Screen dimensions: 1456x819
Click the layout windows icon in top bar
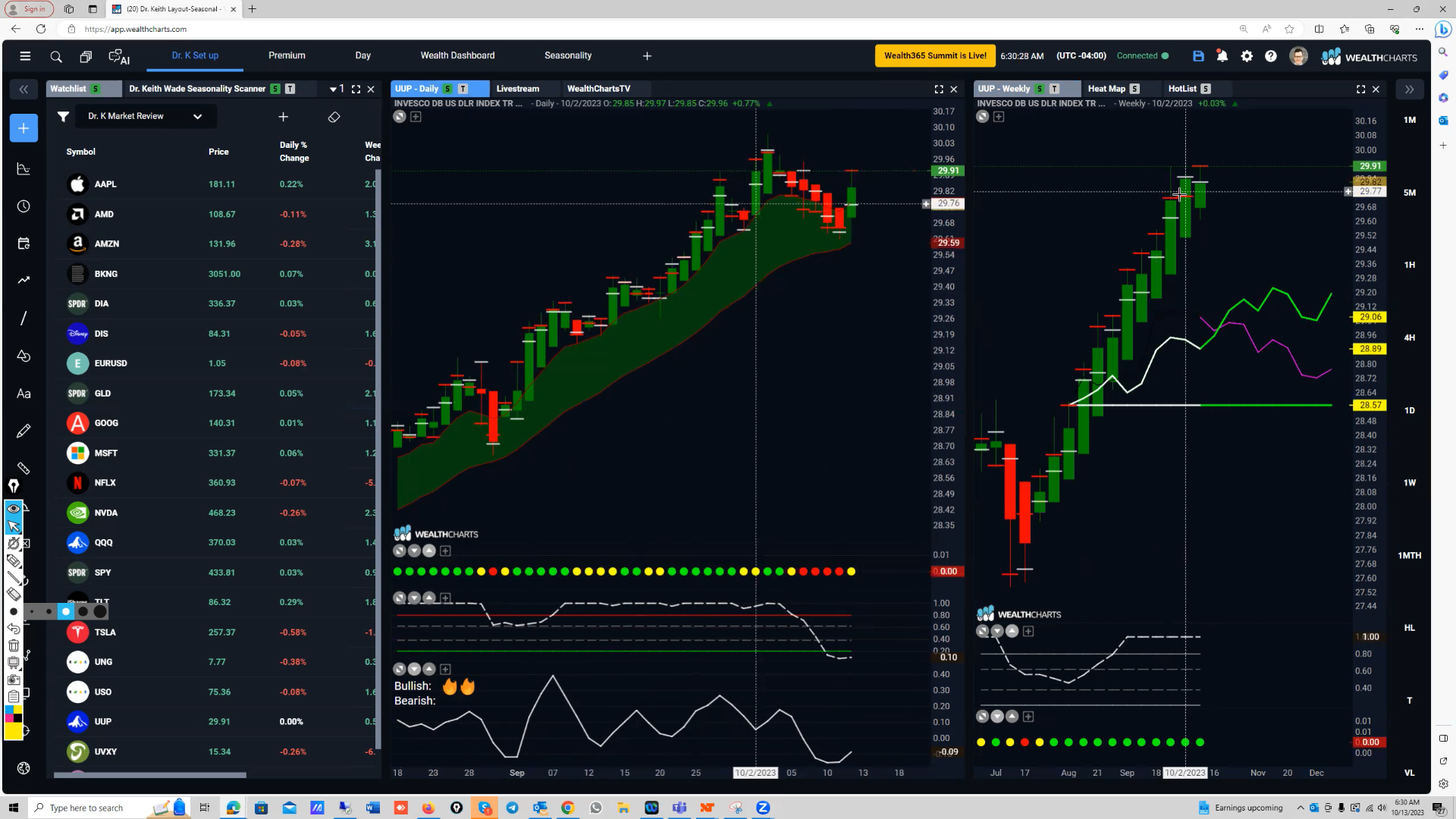coord(86,57)
